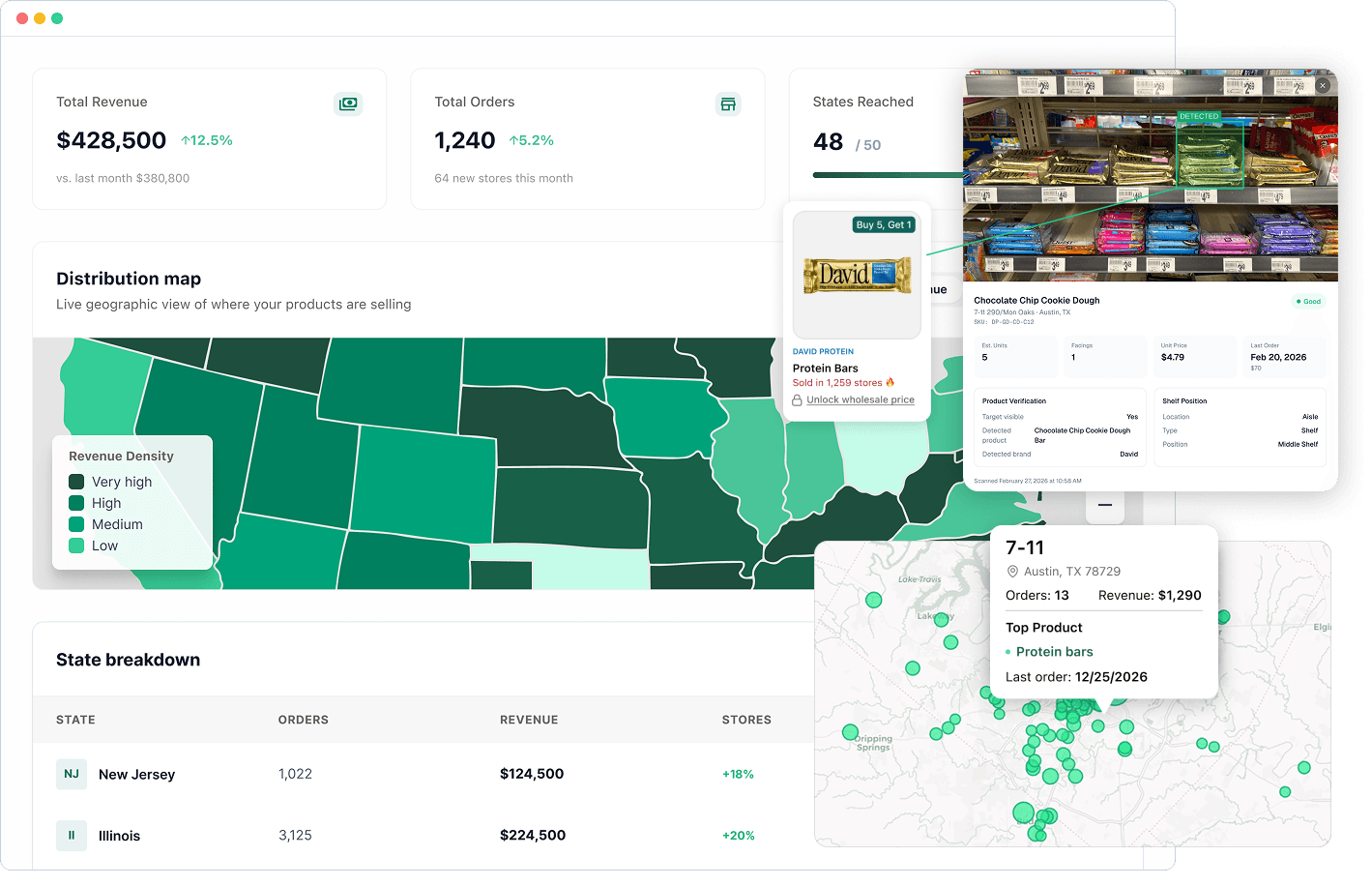Click the David Protein Bars product thumbnail

tap(856, 274)
